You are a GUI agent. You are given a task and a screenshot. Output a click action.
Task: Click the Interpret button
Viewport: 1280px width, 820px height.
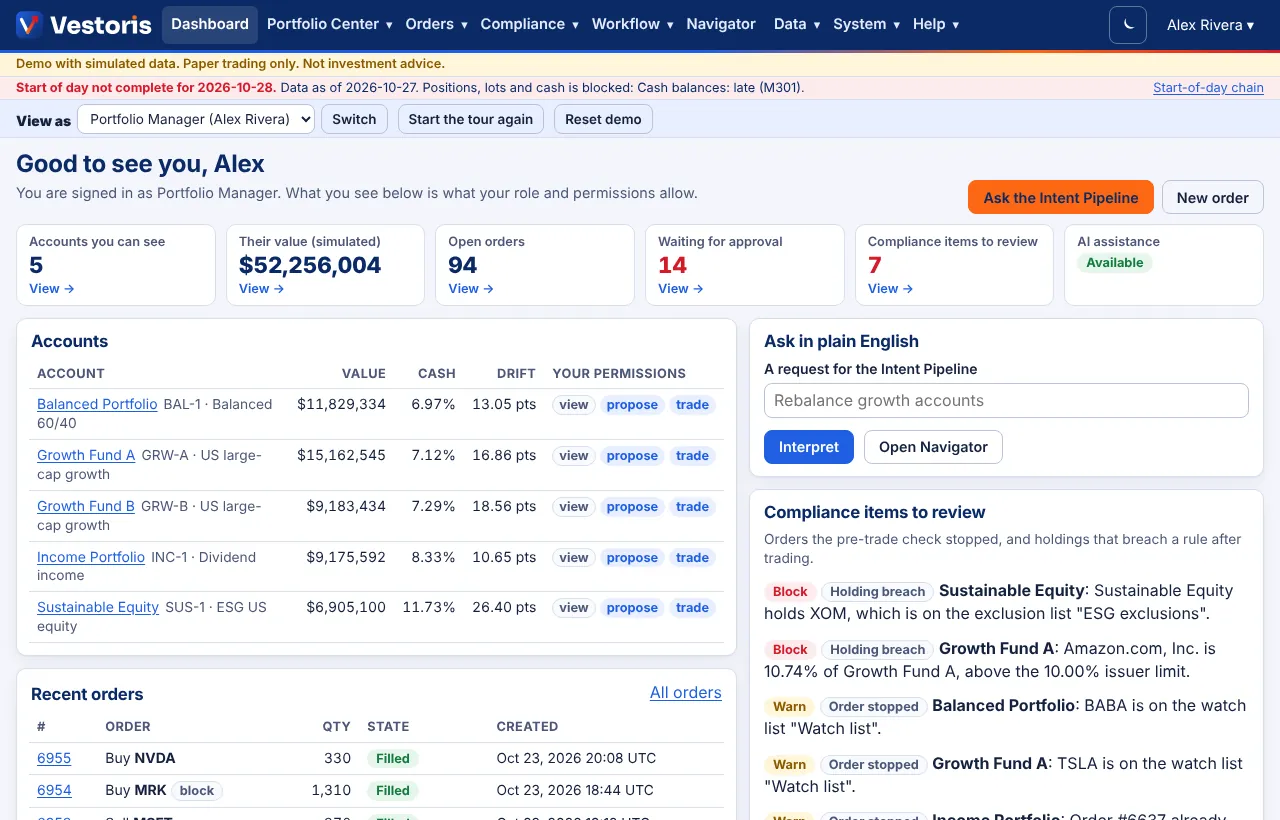(x=809, y=447)
